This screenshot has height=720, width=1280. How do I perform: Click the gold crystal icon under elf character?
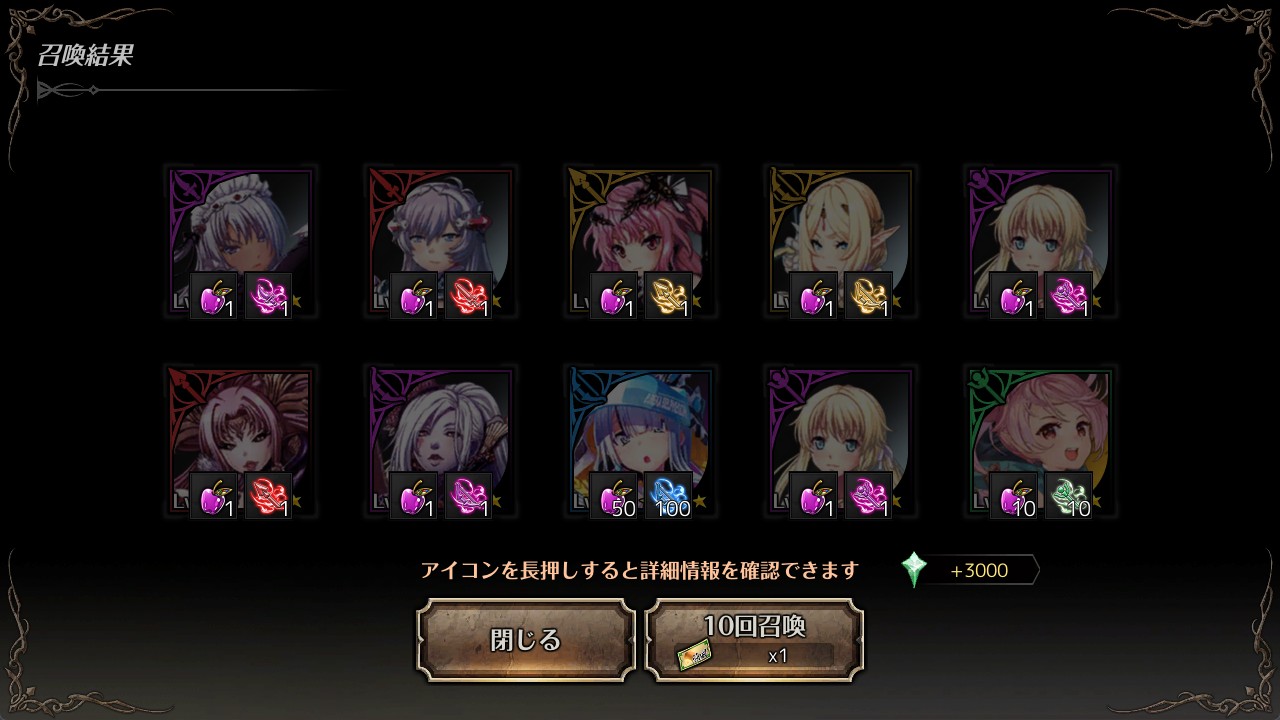click(x=869, y=296)
